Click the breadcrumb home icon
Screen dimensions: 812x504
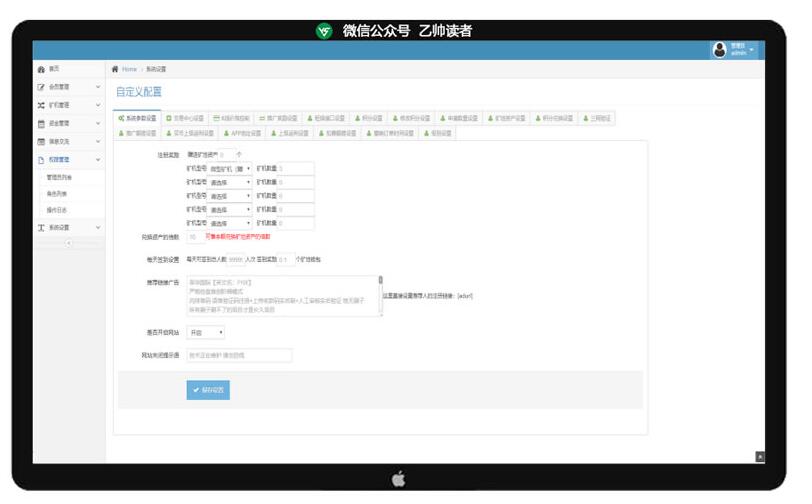pos(115,69)
